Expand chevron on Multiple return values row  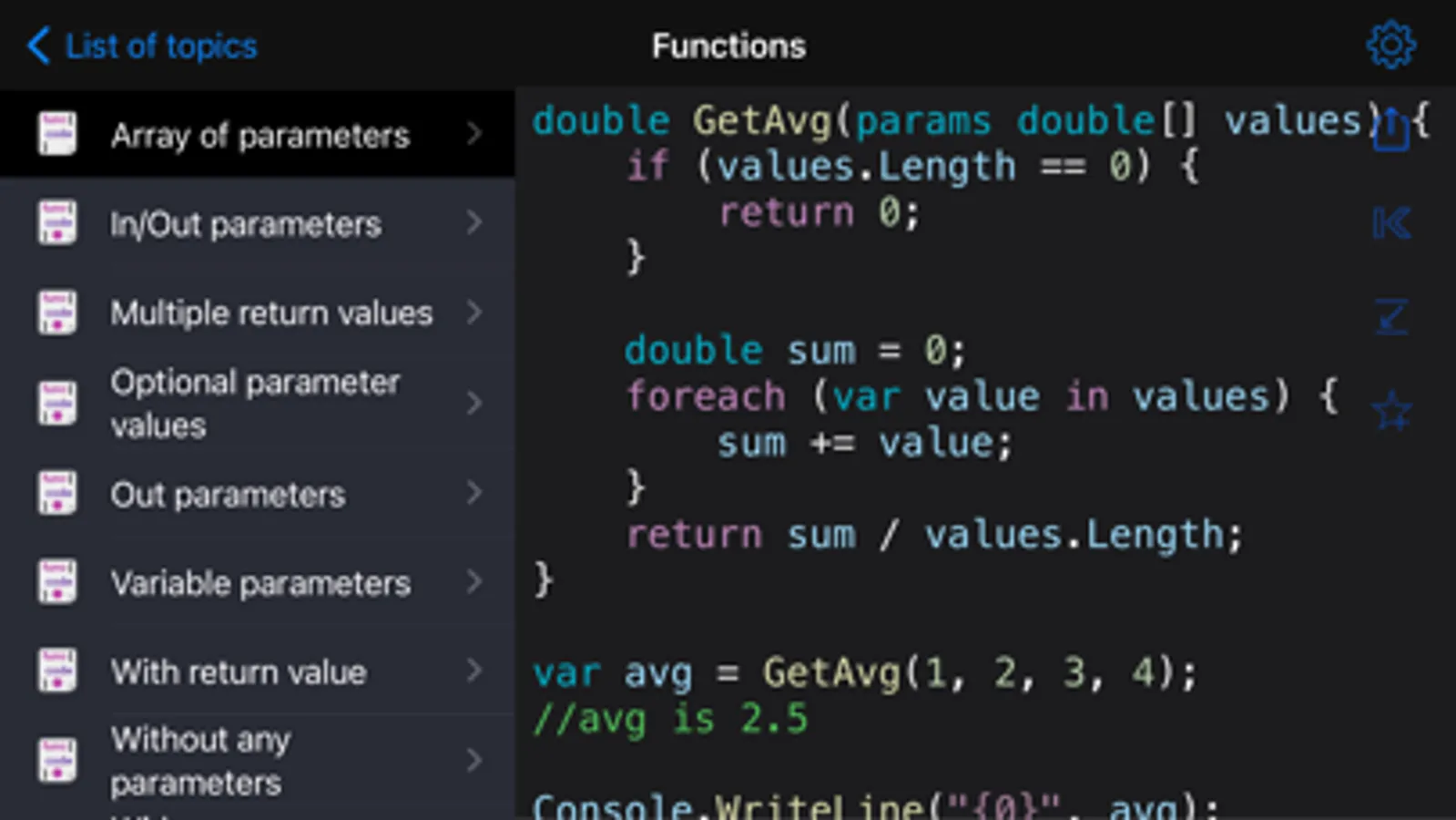(x=473, y=313)
